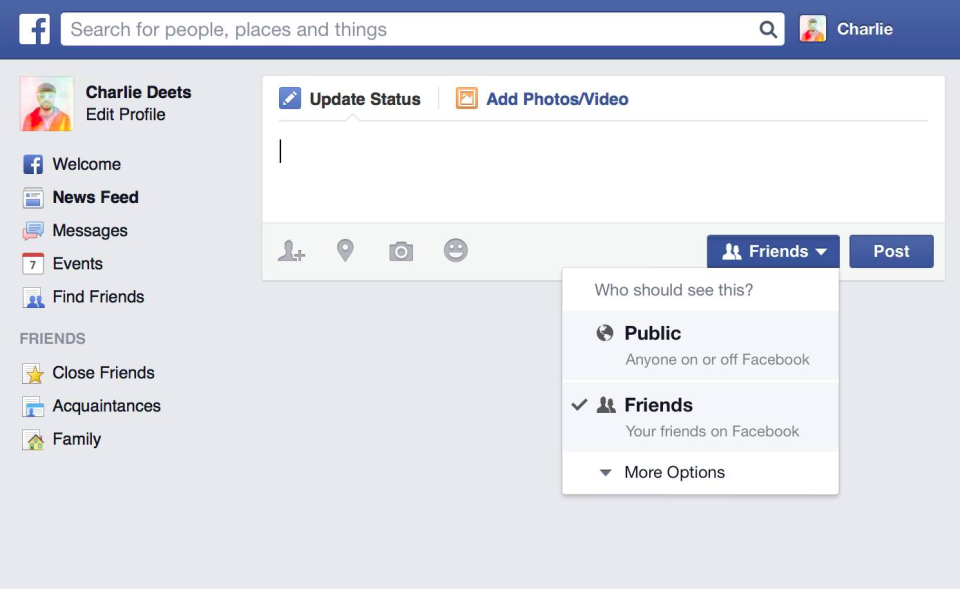Select Public audience option
Viewport: 960px width, 589px height.
click(653, 334)
